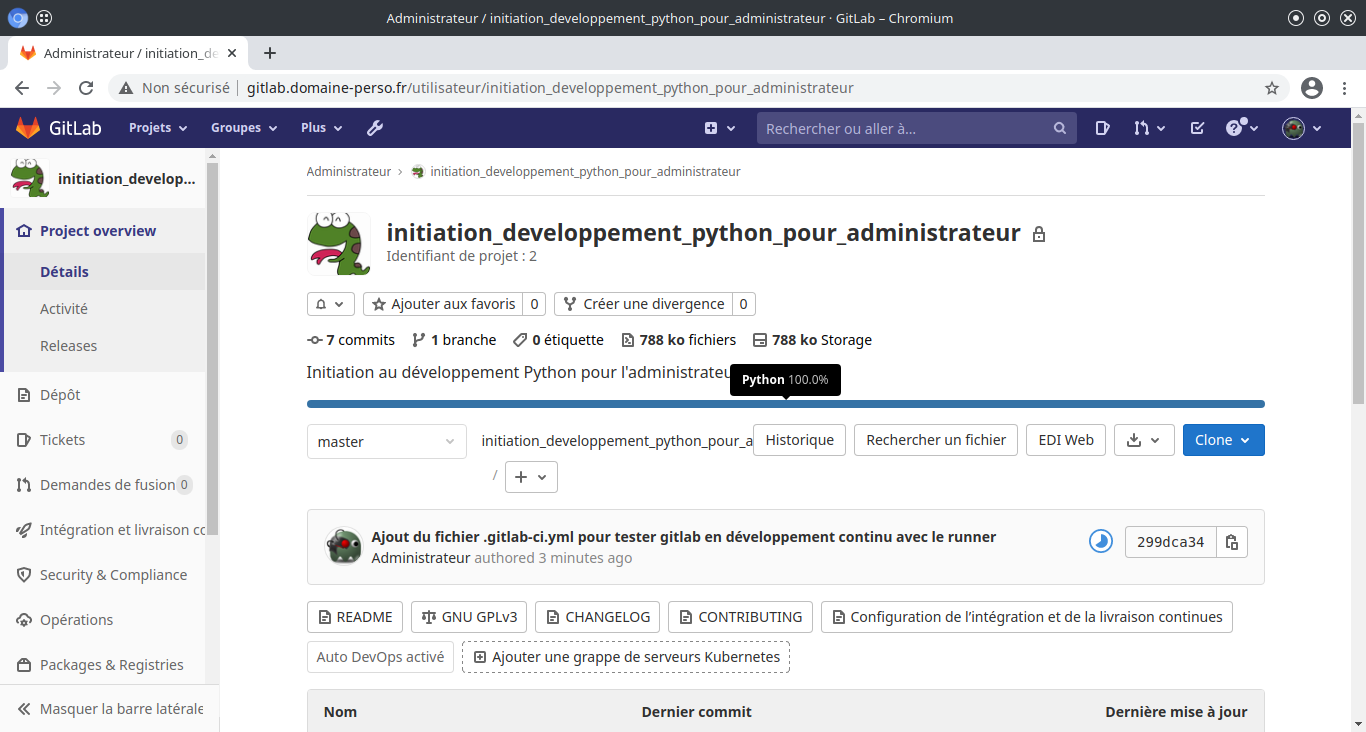This screenshot has height=732, width=1366.
Task: Collapse sidebar via Masquer la barre latérale
Action: tap(110, 709)
